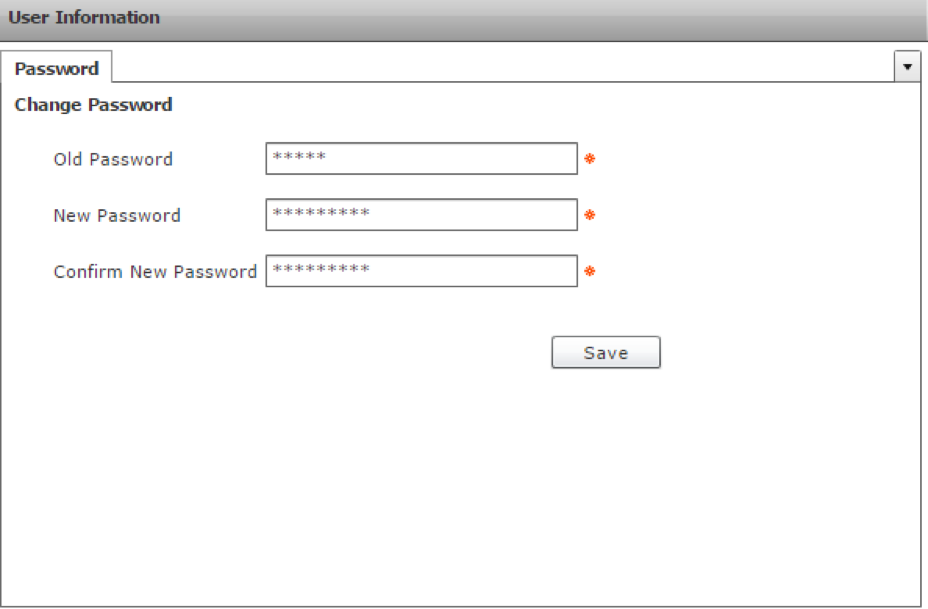Click the empty tab strip beside Password tab

pyautogui.click(x=500, y=68)
